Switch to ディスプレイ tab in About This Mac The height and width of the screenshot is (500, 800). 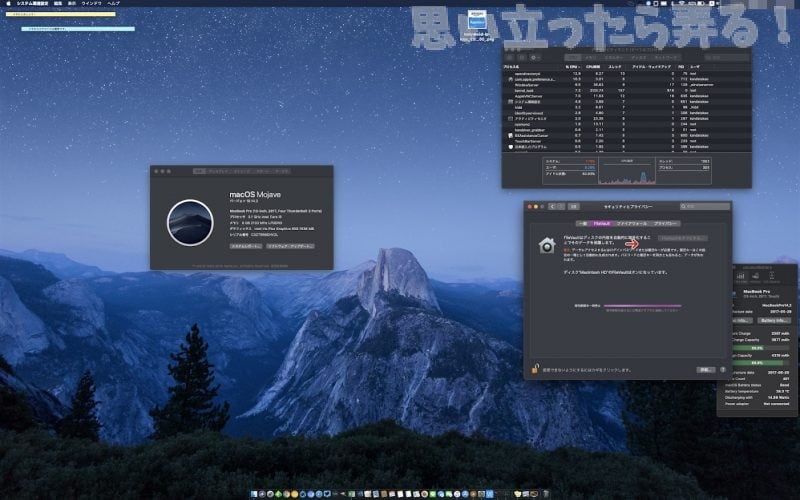click(219, 171)
